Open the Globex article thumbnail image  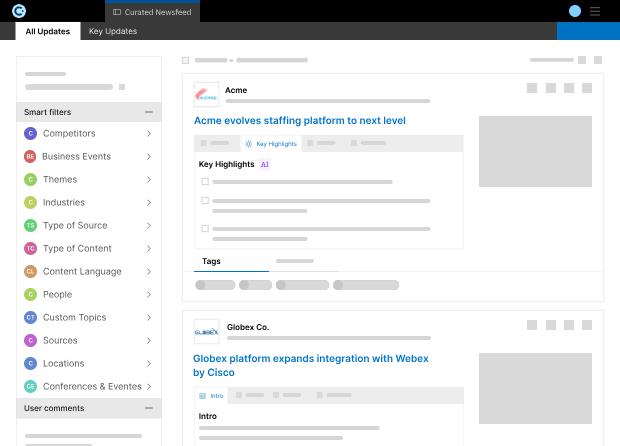tap(535, 388)
